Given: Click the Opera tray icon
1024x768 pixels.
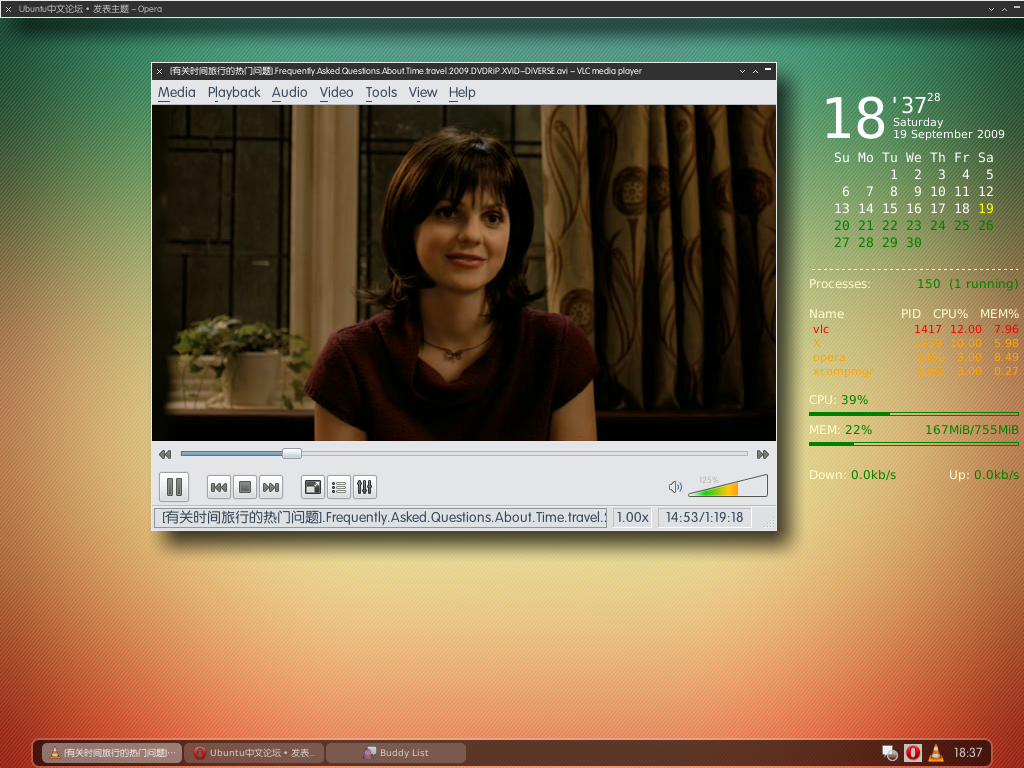Looking at the screenshot, I should click(x=913, y=753).
